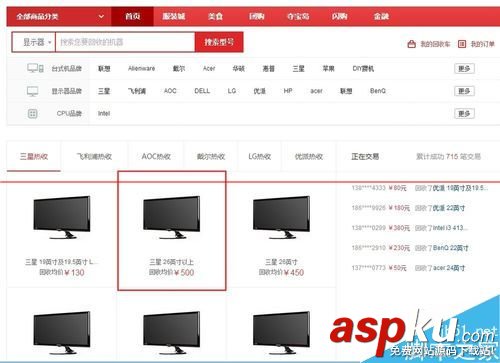Select capitalized Acer in desktop brand row
The image size is (500, 363).
tap(209, 69)
